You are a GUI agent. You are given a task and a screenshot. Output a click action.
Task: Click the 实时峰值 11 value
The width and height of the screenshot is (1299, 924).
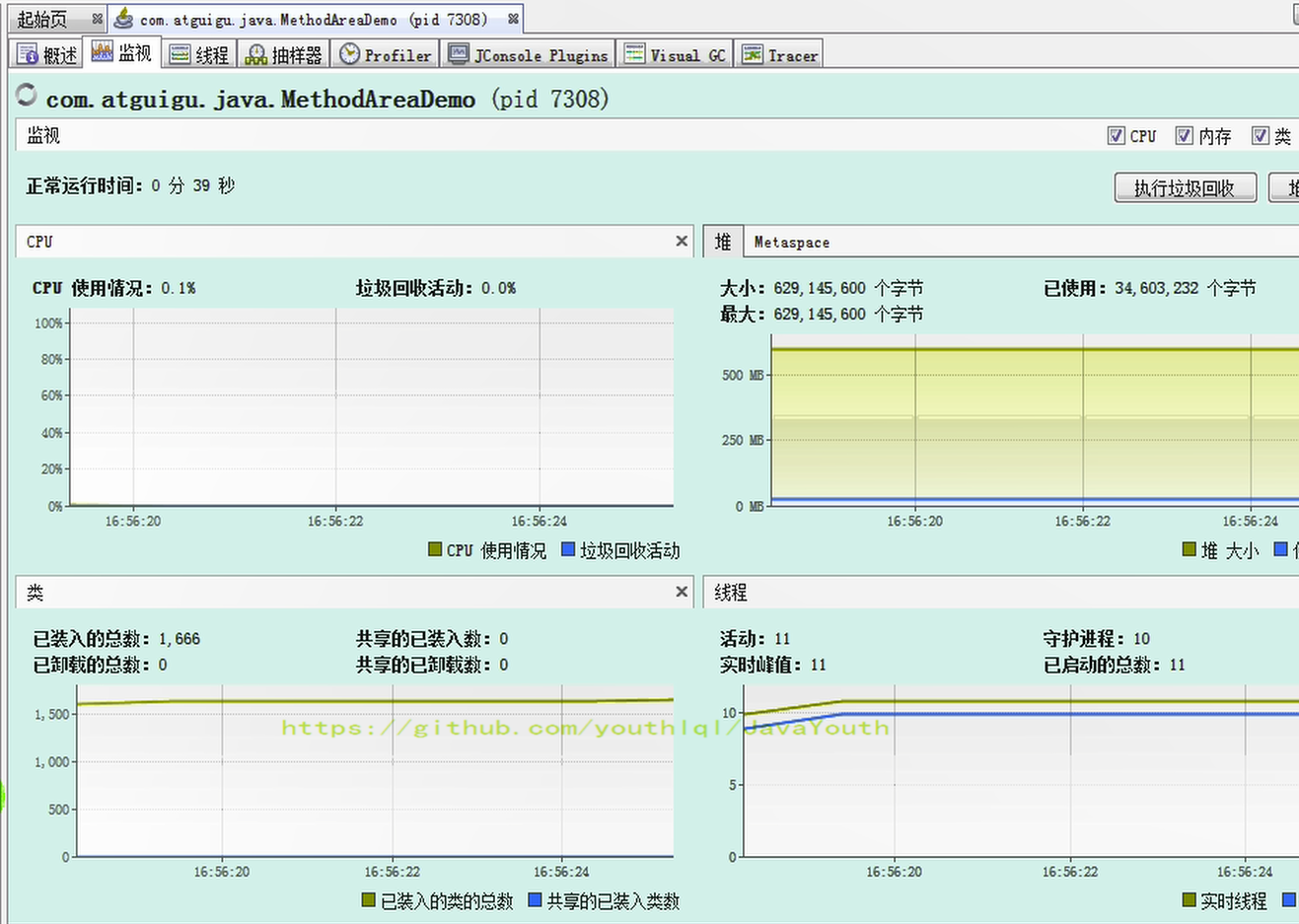pyautogui.click(x=818, y=665)
